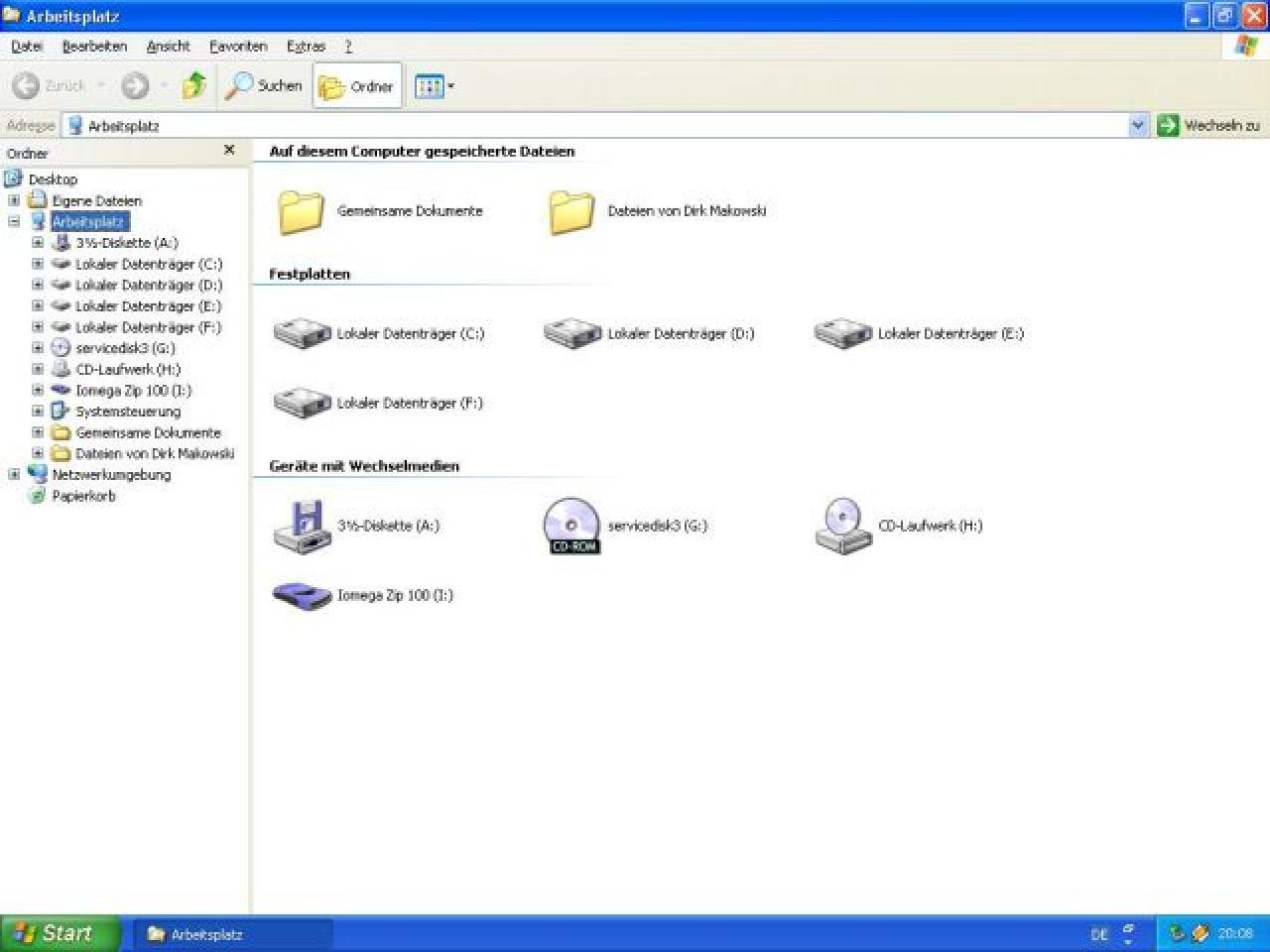The height and width of the screenshot is (952, 1270).
Task: Click the Zurück back arrow icon
Action: (x=26, y=86)
